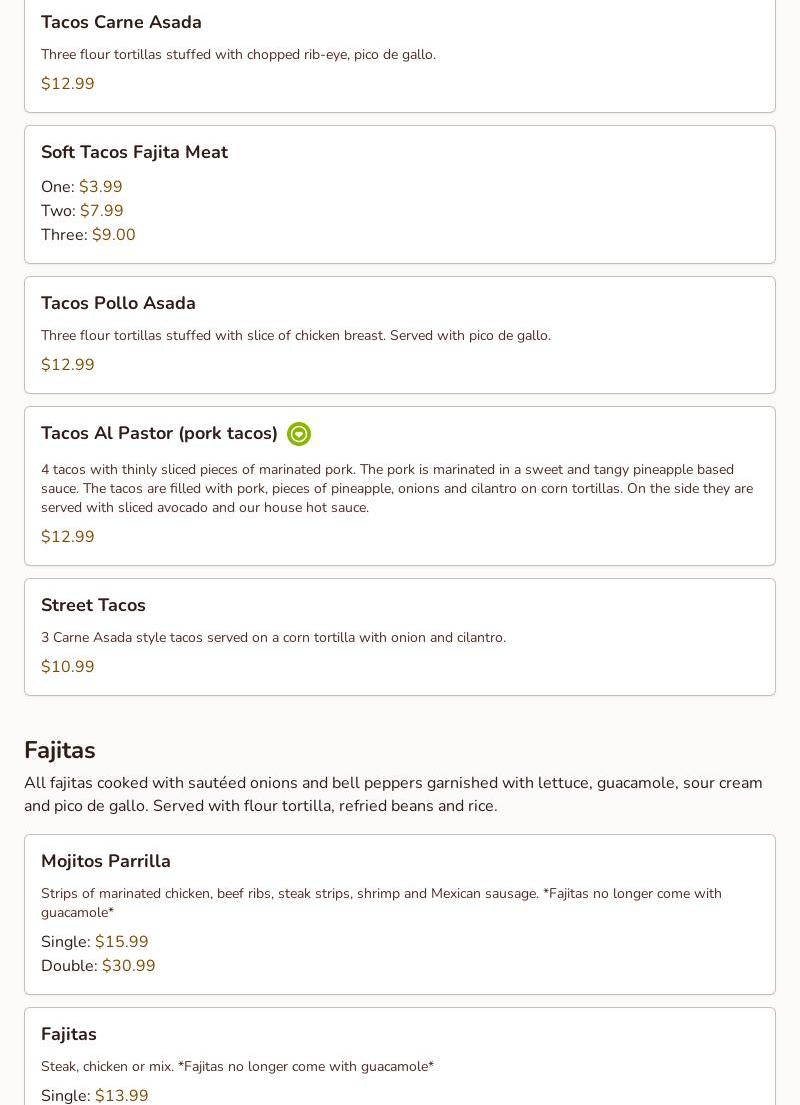Choose the Single: $15.99 Mojitos Parrilla option

pyautogui.click(x=95, y=942)
